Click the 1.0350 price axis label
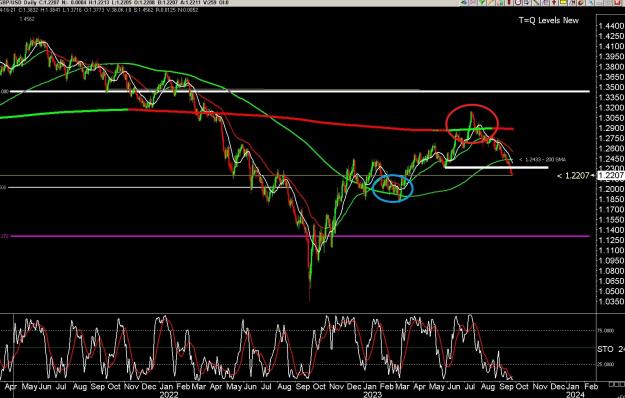This screenshot has width=625, height=398. [611, 302]
